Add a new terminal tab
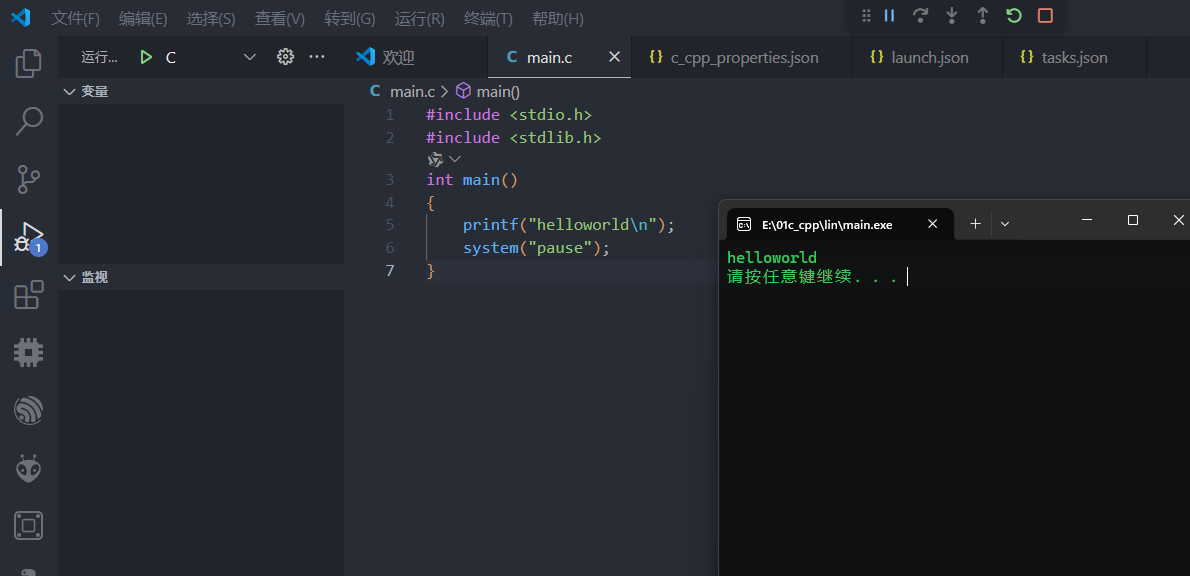 [975, 224]
